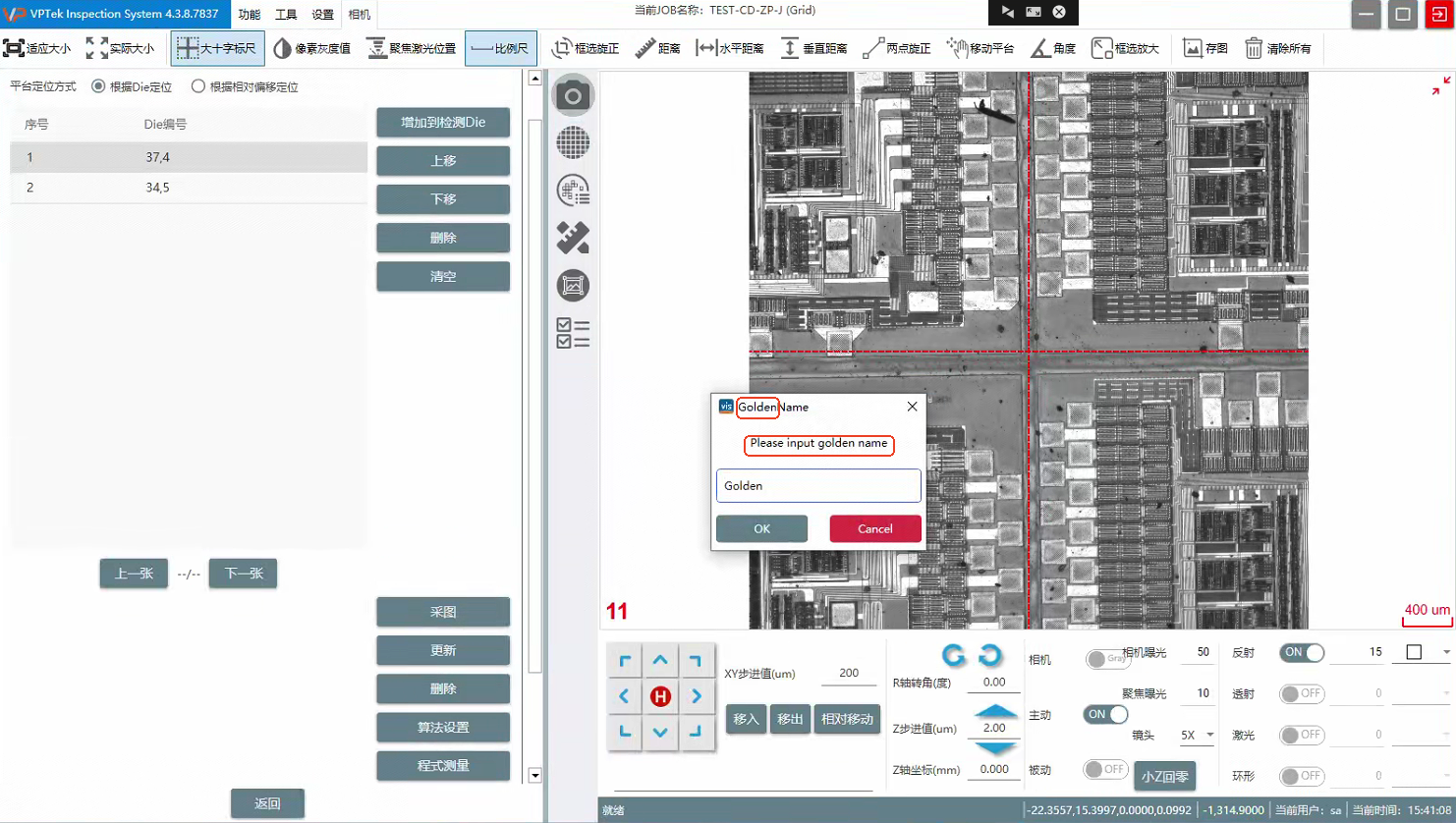
Task: Open the checklist sidebar icon
Action: tap(573, 333)
